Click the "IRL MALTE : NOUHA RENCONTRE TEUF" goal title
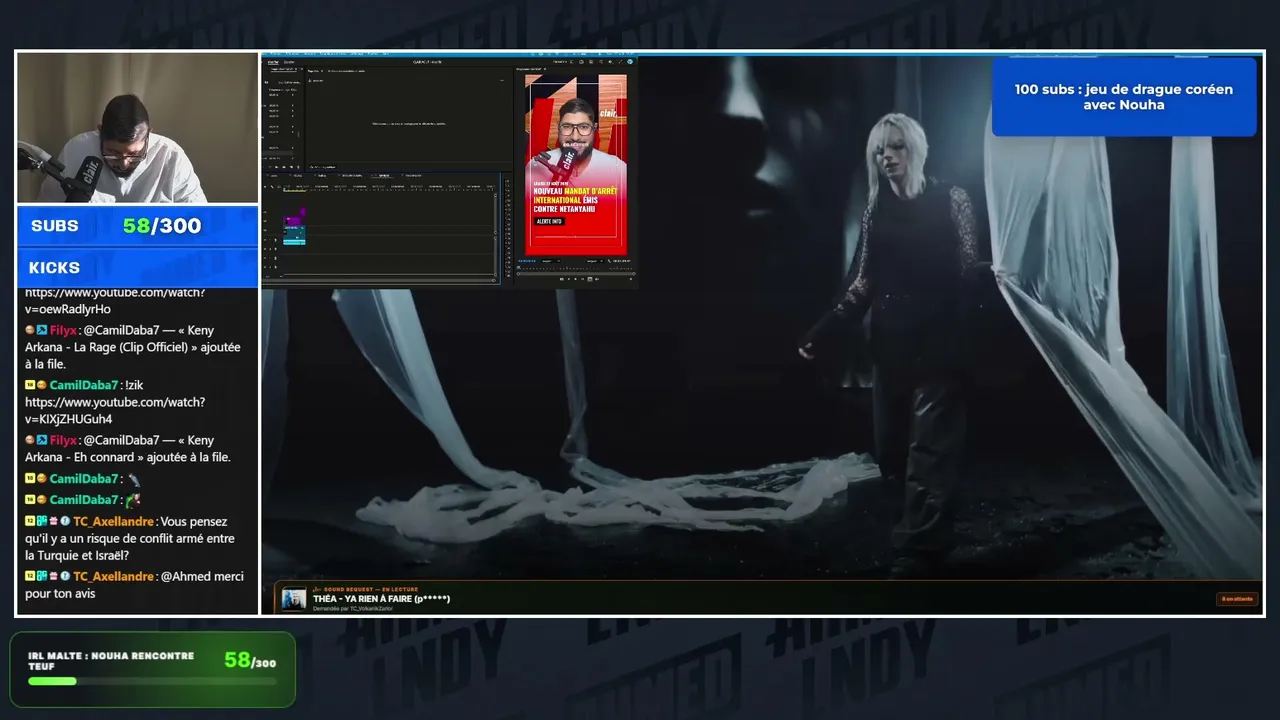Image resolution: width=1280 pixels, height=720 pixels. coord(111,660)
